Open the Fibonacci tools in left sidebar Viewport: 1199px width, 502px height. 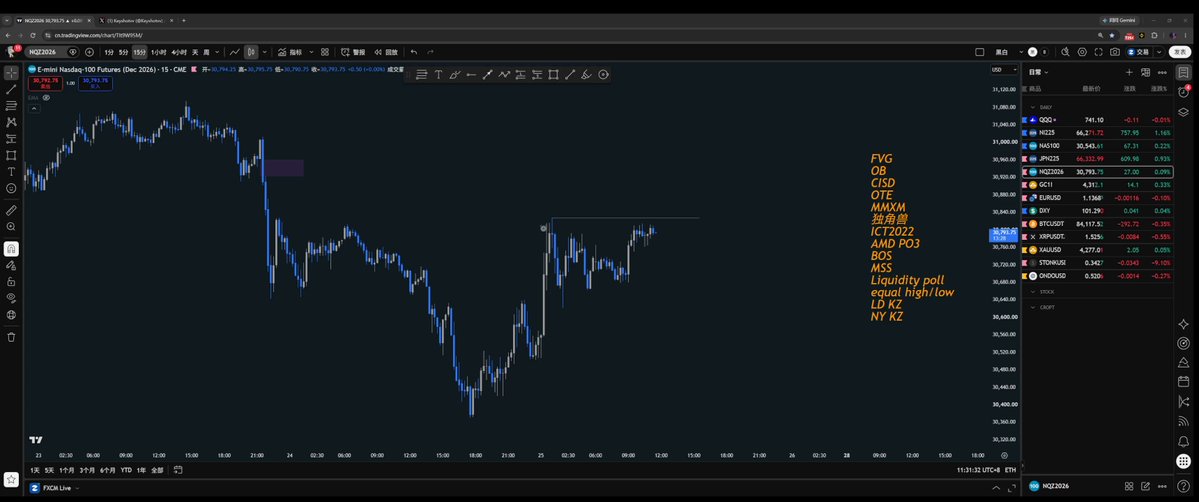11,106
